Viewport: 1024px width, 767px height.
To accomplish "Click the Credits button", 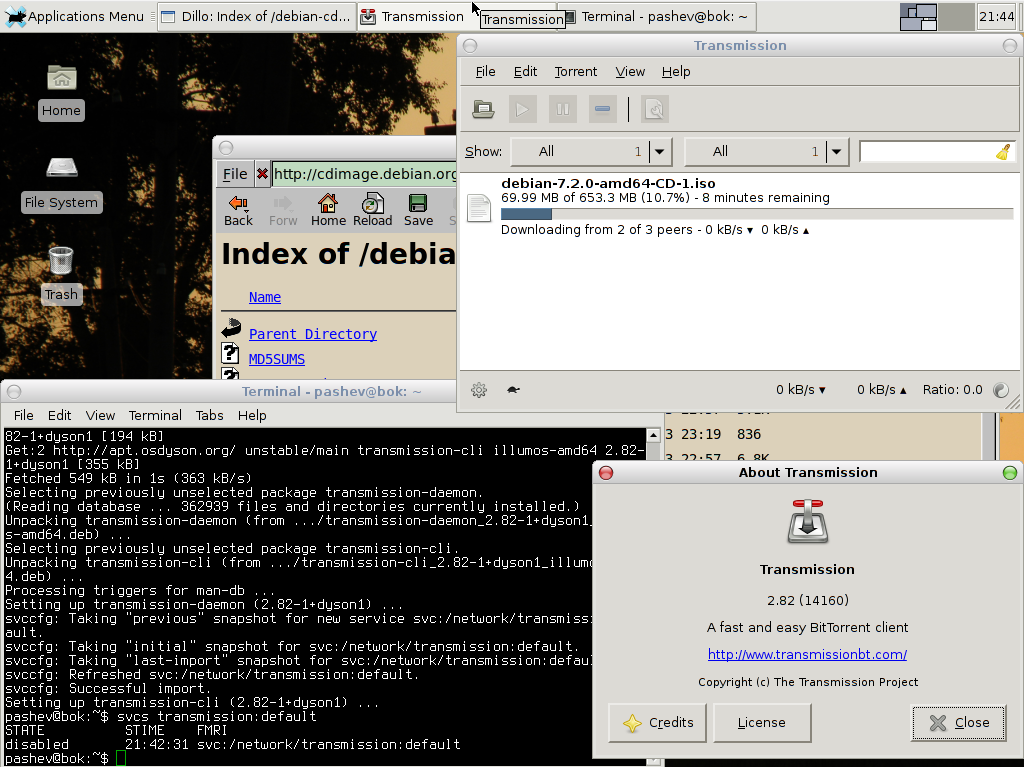I will click(657, 723).
